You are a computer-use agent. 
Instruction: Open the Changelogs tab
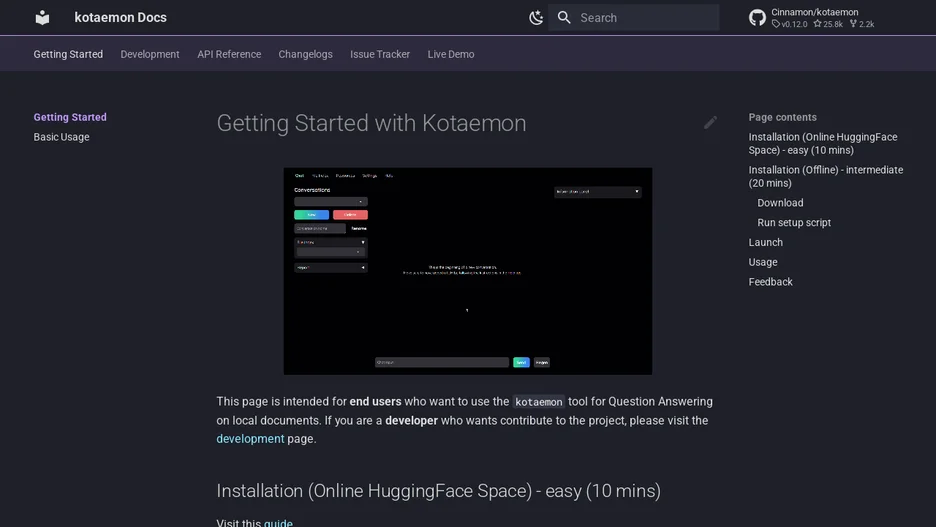306,54
